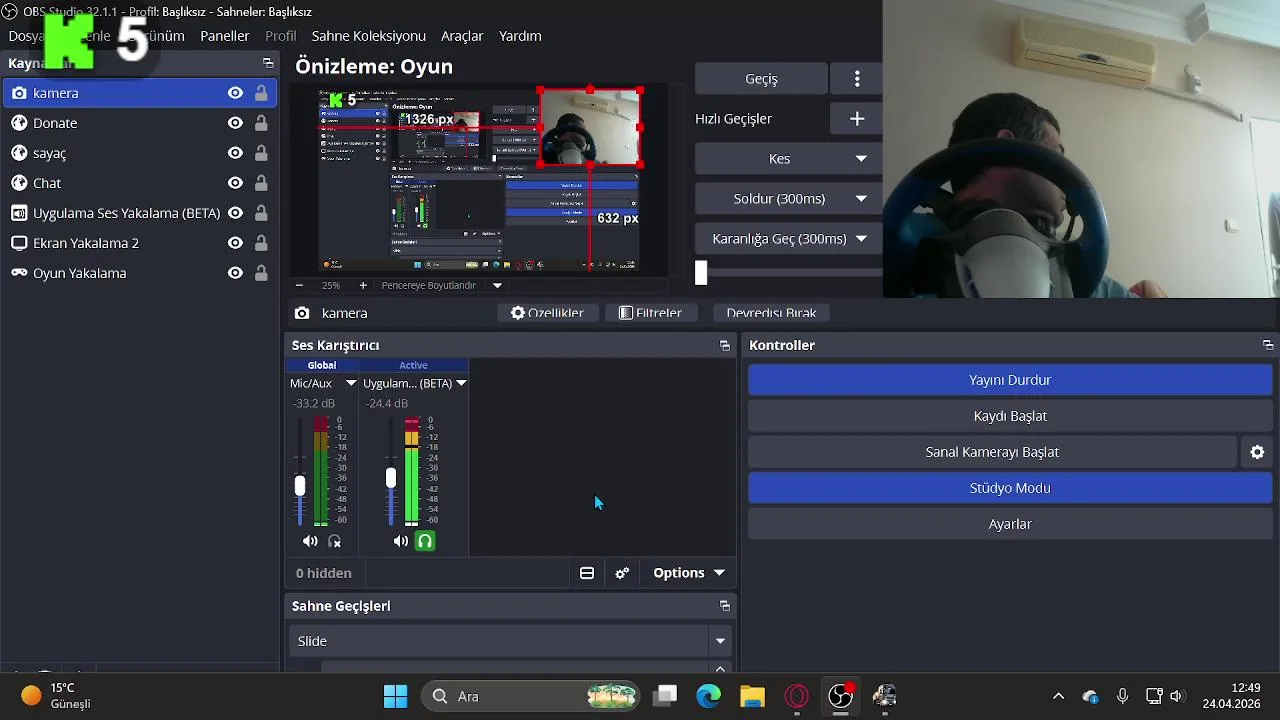Image resolution: width=1280 pixels, height=720 pixels.
Task: Open Mic/Aux channel dropdown arrow
Action: pyautogui.click(x=351, y=383)
